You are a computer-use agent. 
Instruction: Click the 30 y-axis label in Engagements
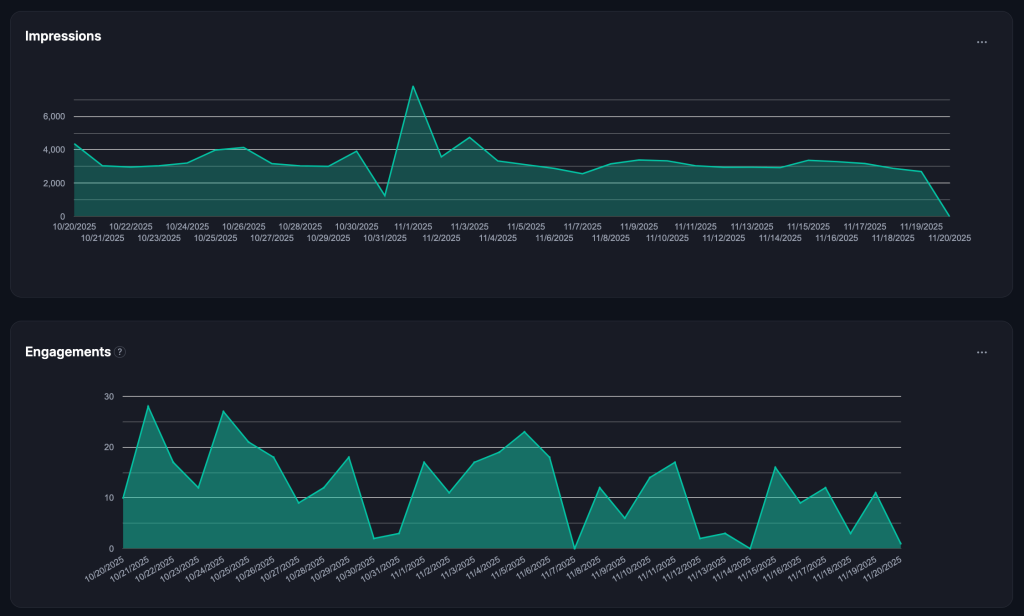point(108,396)
